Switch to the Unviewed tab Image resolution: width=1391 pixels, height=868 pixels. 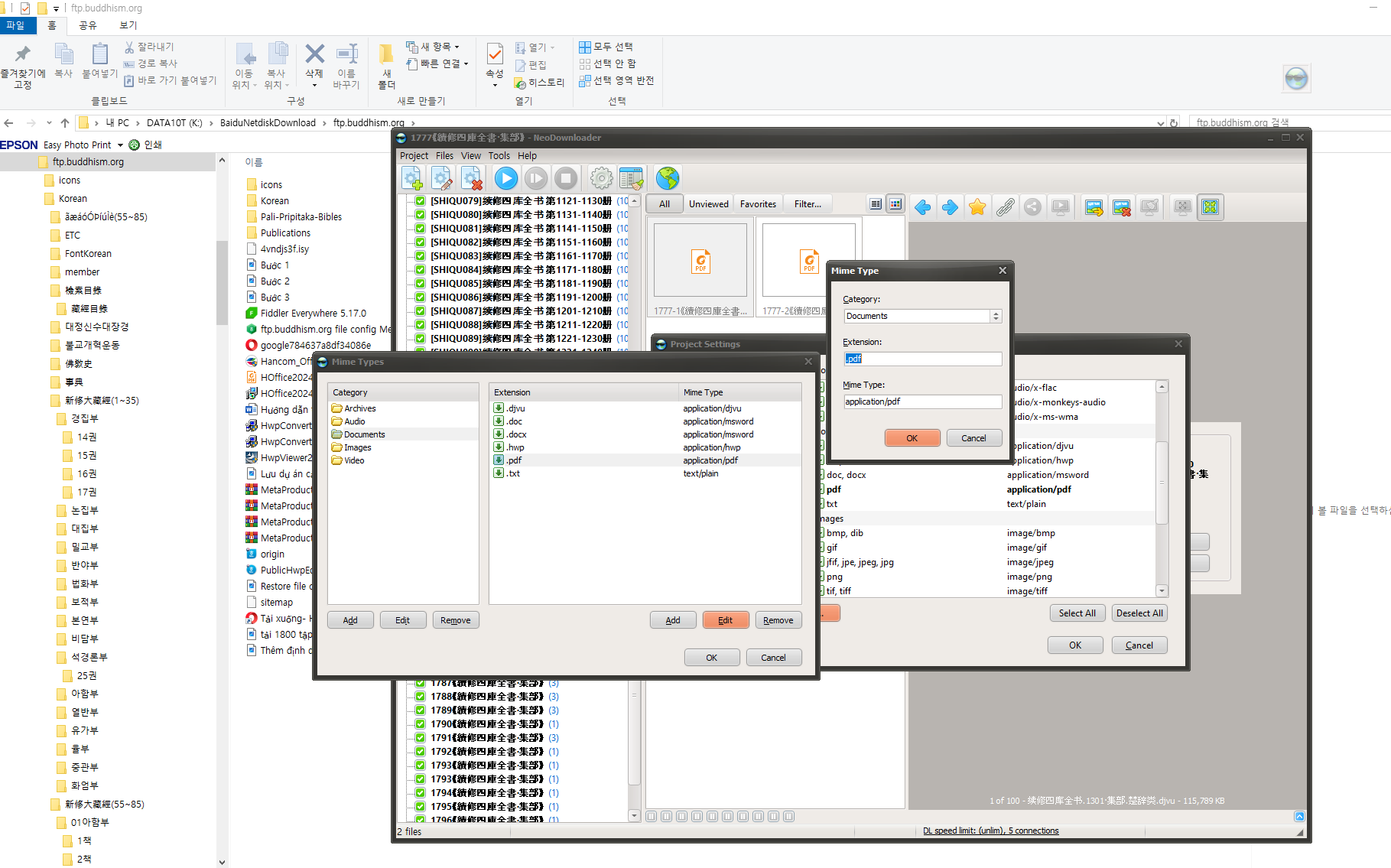tap(708, 204)
